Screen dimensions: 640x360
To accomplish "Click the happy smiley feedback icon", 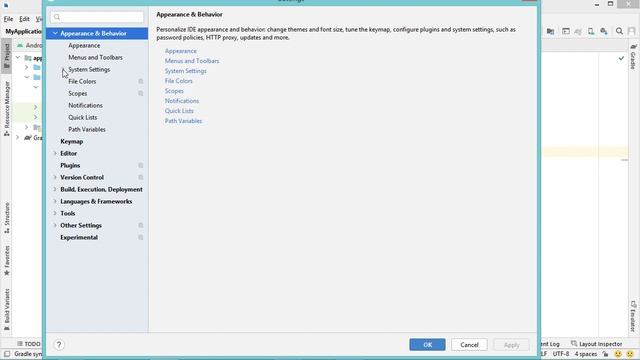I will [618, 354].
